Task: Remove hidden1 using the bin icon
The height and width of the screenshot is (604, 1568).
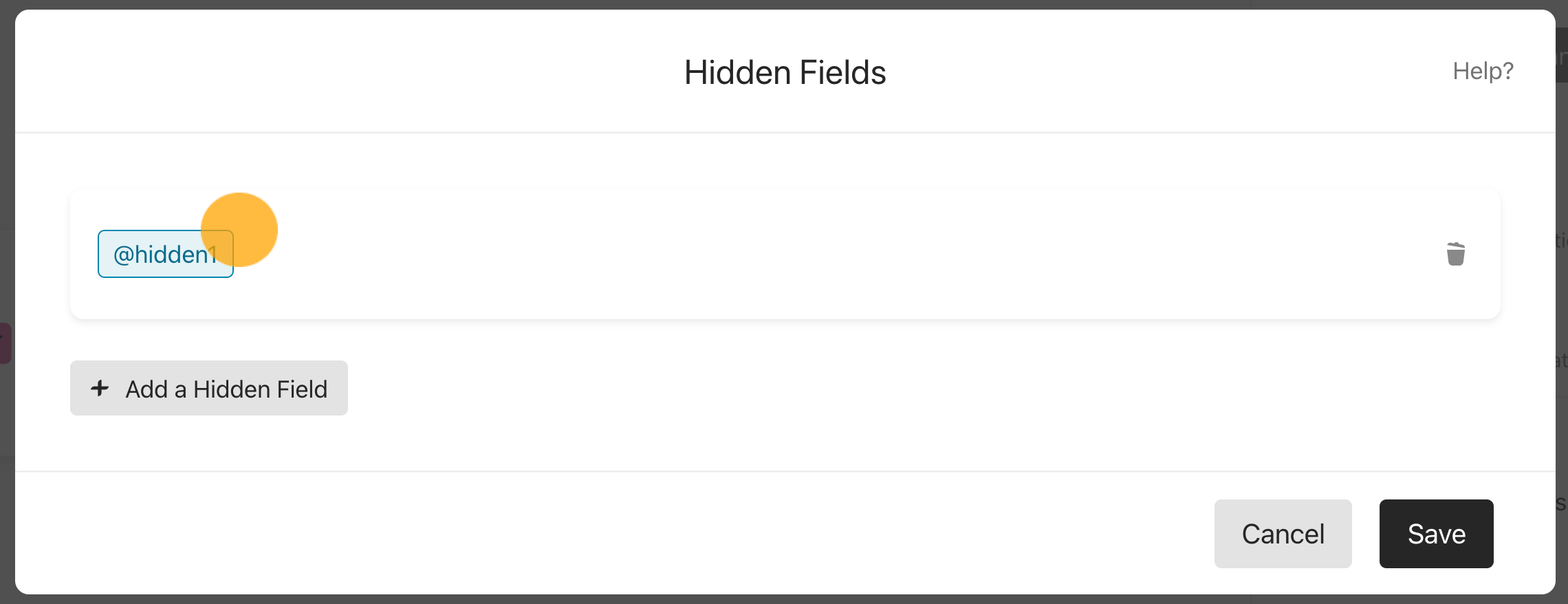Action: click(1455, 254)
